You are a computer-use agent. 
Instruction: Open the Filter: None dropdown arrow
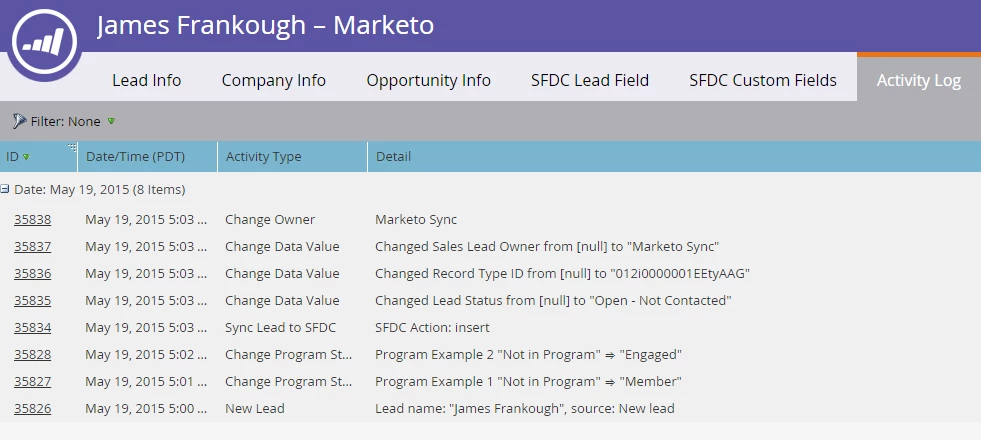coord(111,121)
